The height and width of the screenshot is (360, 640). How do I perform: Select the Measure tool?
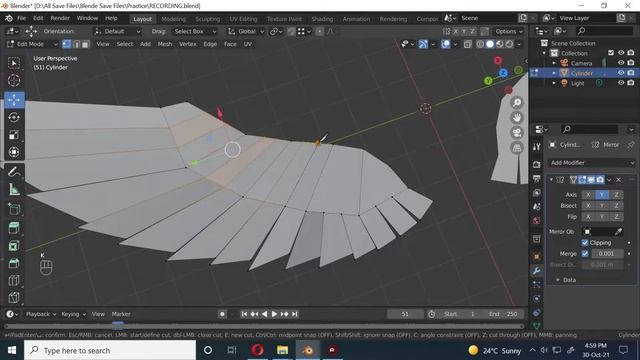(14, 189)
